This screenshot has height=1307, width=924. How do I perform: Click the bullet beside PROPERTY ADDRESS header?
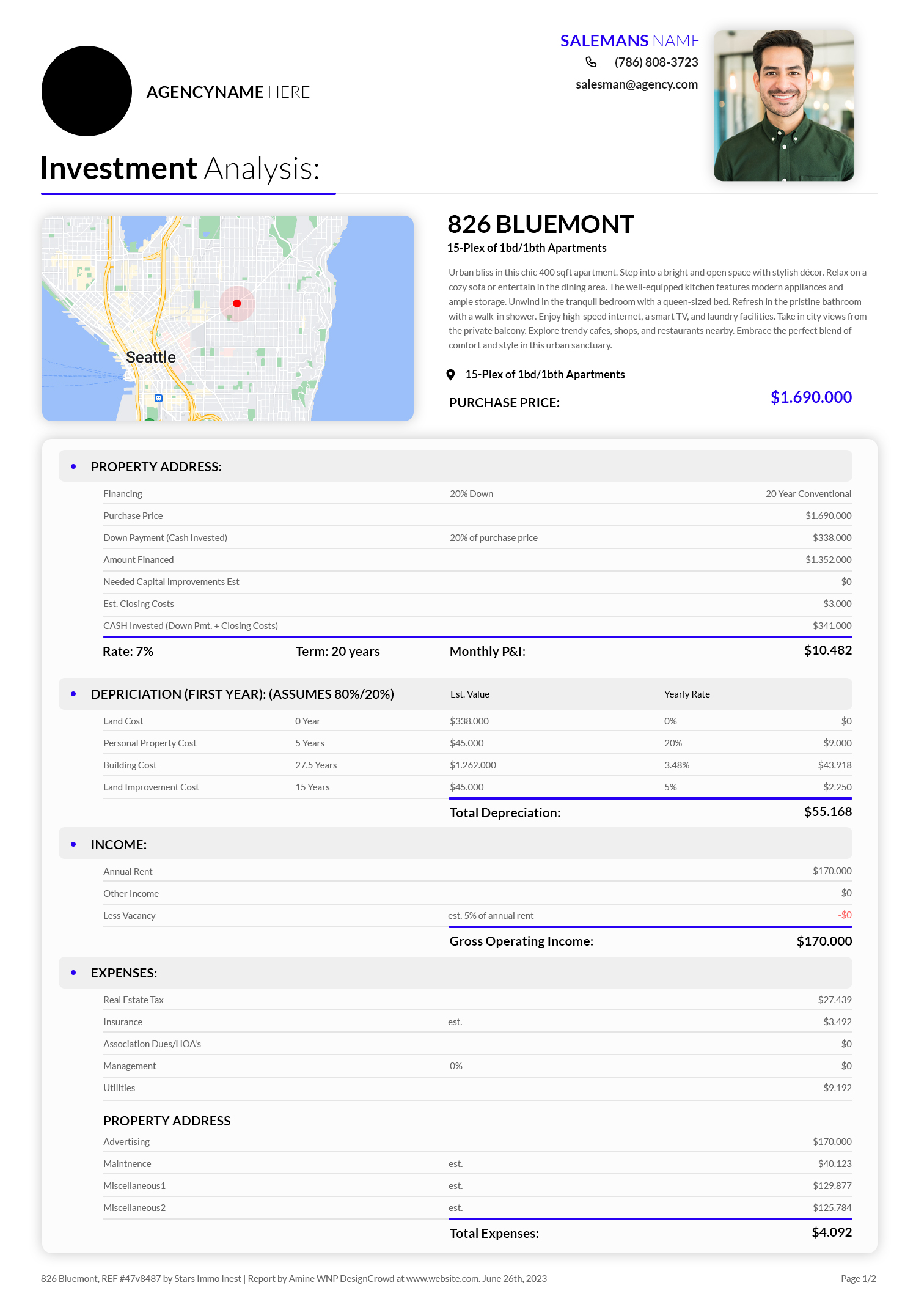coord(73,466)
